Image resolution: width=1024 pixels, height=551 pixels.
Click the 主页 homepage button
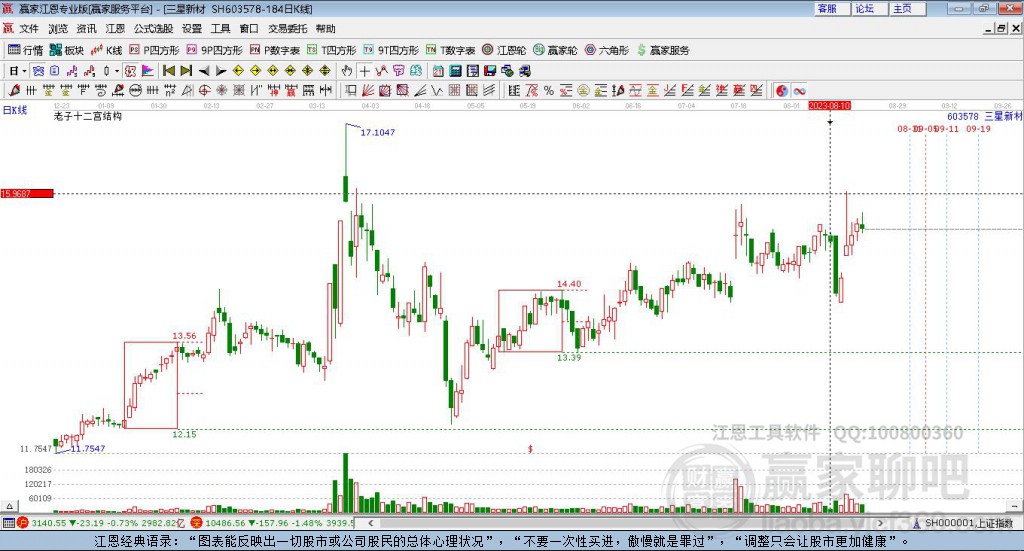coord(906,8)
